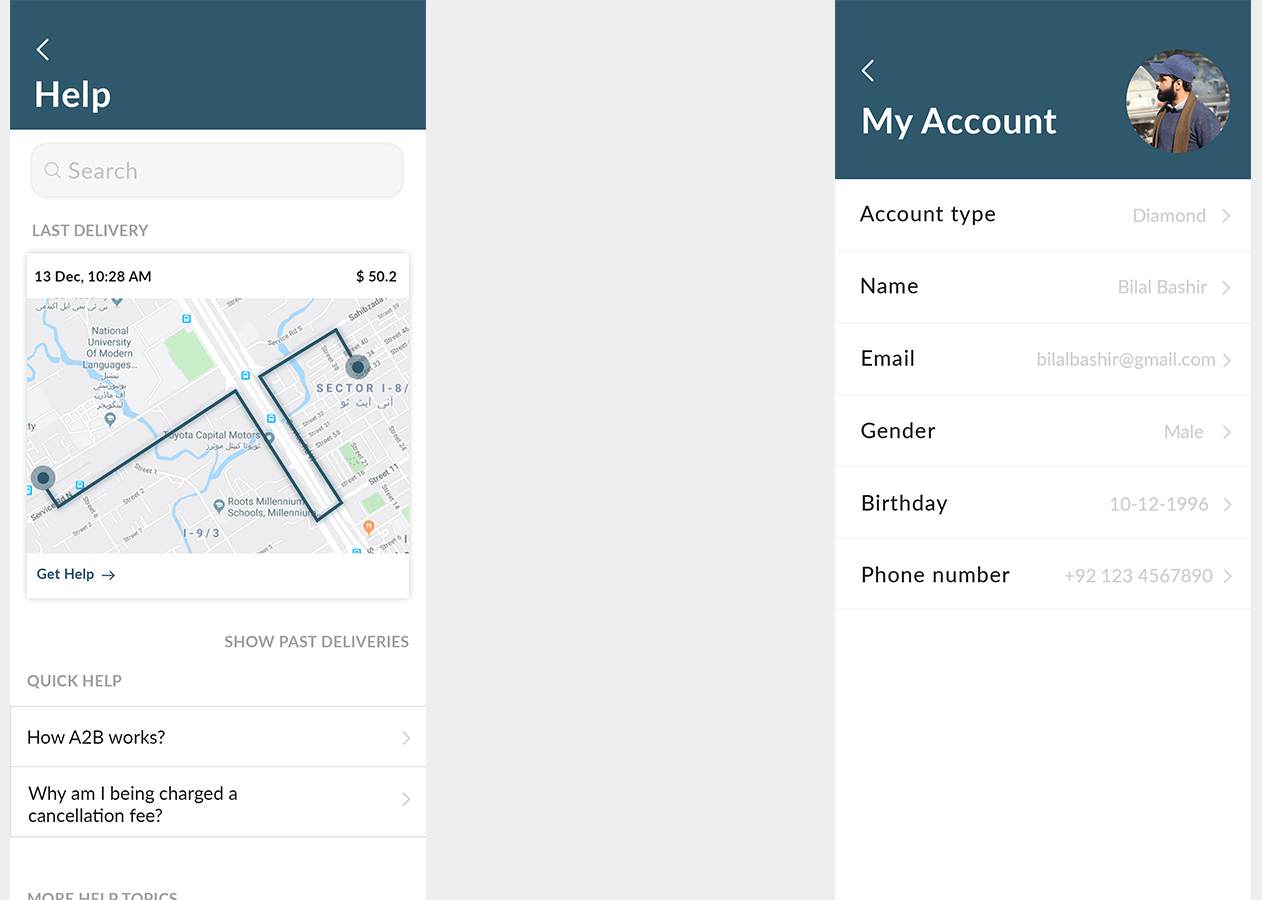The image size is (1262, 900).
Task: Click the arrow next to Get Help
Action: tap(109, 575)
